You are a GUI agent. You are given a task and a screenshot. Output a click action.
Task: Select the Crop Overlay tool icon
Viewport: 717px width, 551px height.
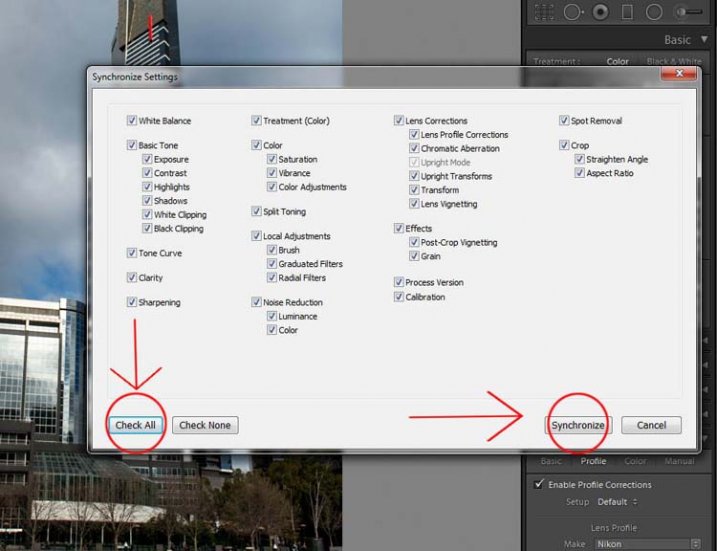point(545,13)
